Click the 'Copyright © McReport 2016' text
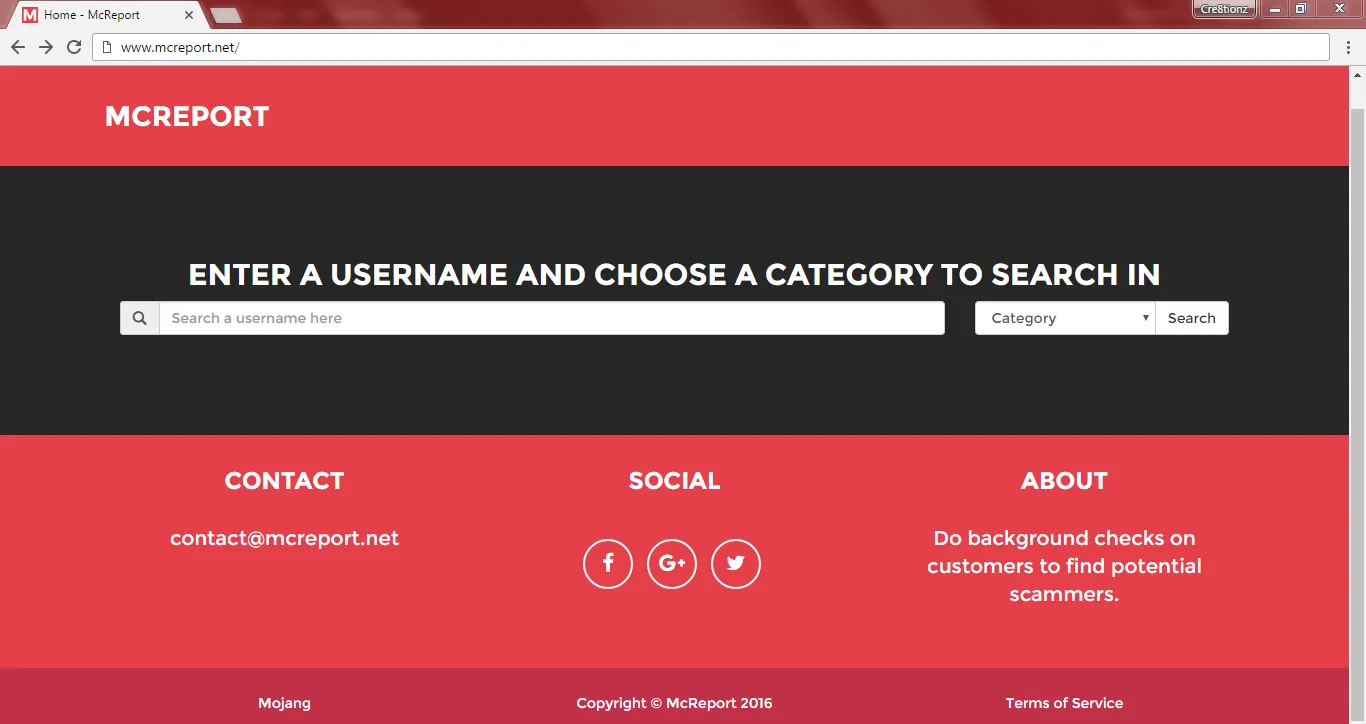The image size is (1366, 724). click(675, 703)
